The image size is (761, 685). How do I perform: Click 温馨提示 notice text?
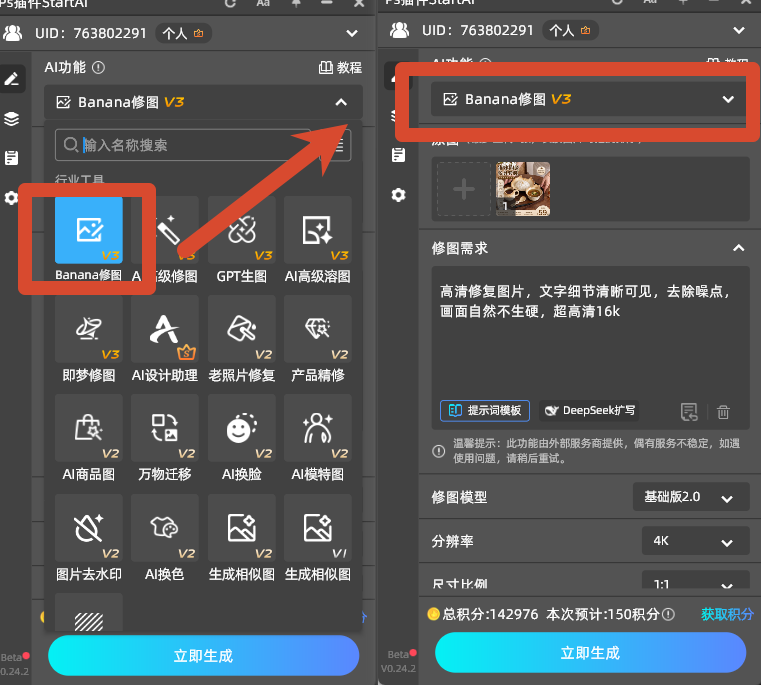596,451
